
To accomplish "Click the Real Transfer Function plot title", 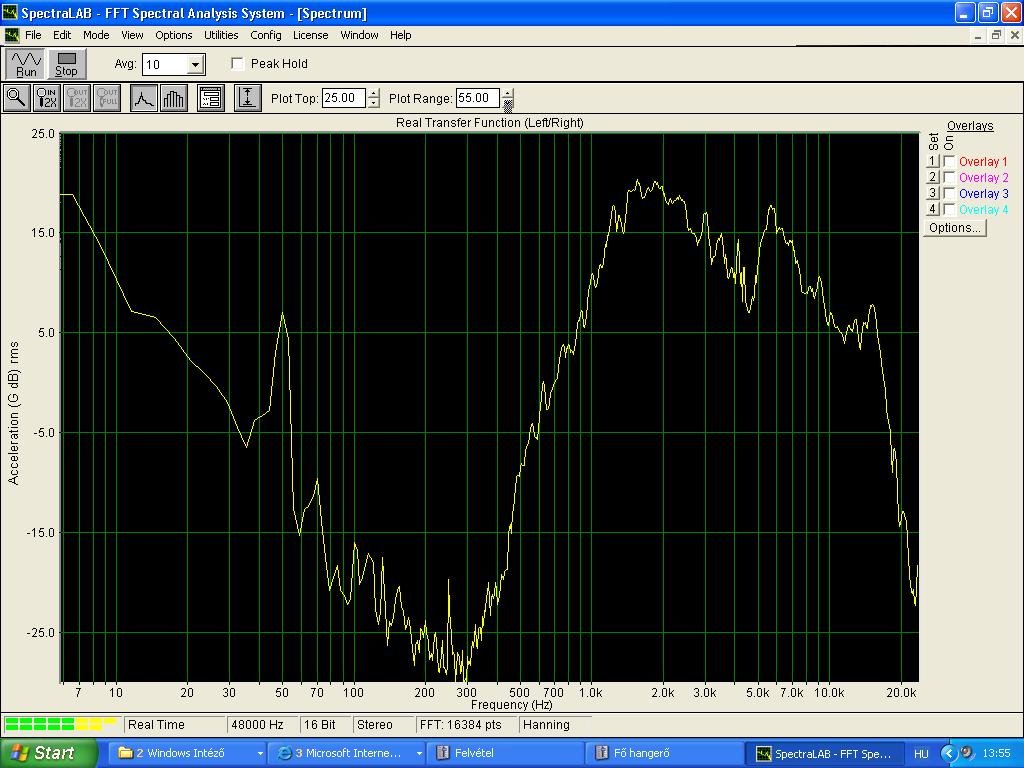I will coord(490,122).
